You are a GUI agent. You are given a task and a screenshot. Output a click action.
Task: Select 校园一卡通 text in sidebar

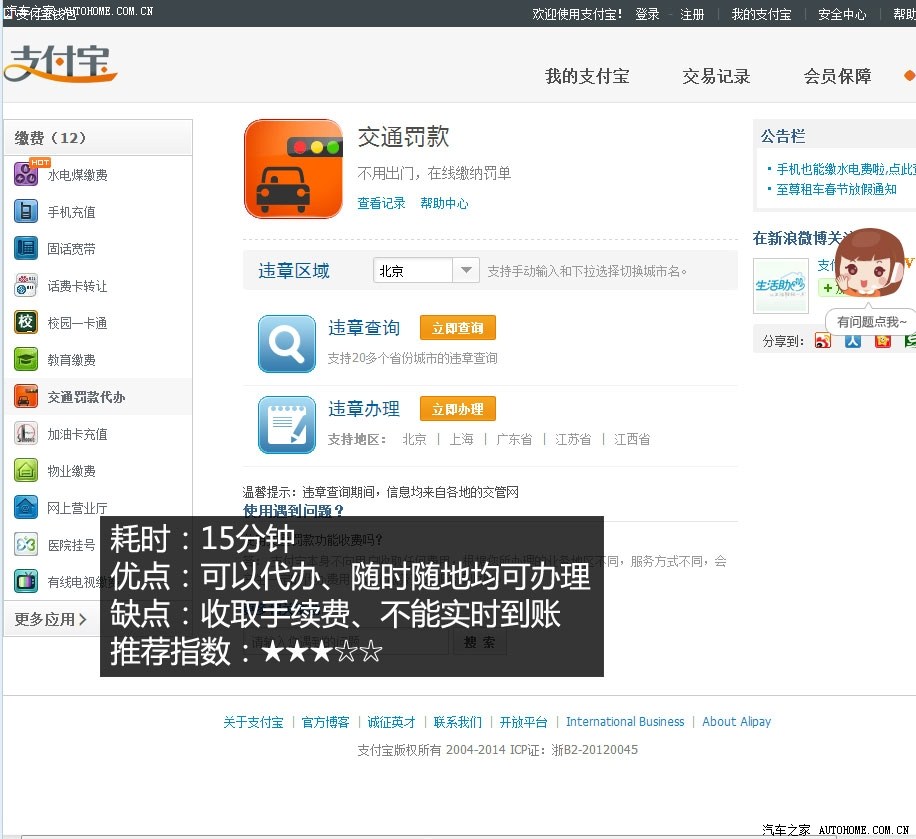(78, 323)
